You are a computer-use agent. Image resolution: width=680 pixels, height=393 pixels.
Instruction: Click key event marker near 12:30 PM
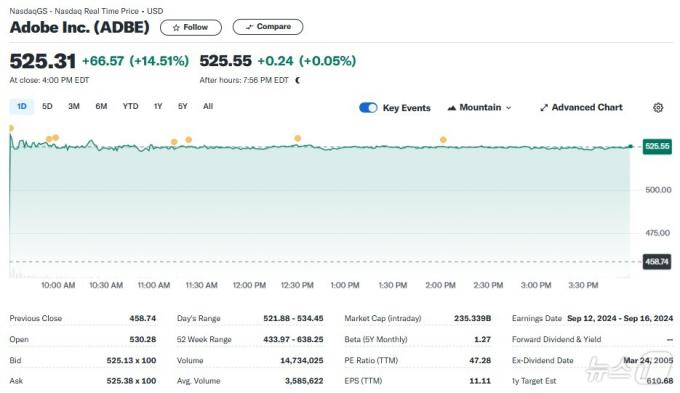coord(298,138)
